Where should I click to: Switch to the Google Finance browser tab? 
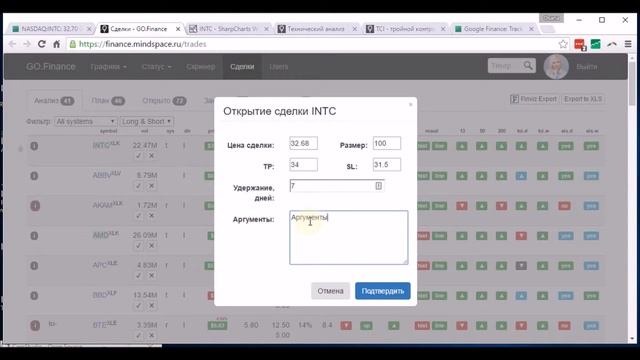[493, 29]
